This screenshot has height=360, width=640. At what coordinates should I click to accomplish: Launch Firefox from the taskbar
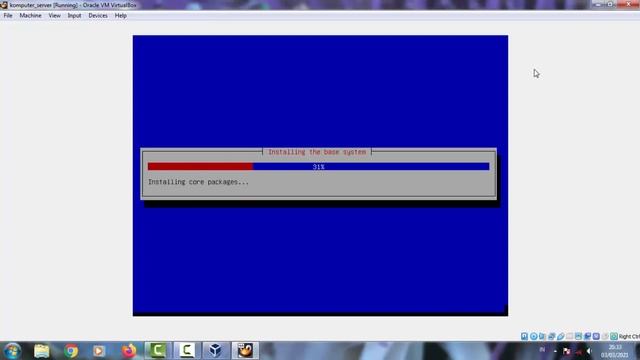tap(129, 351)
